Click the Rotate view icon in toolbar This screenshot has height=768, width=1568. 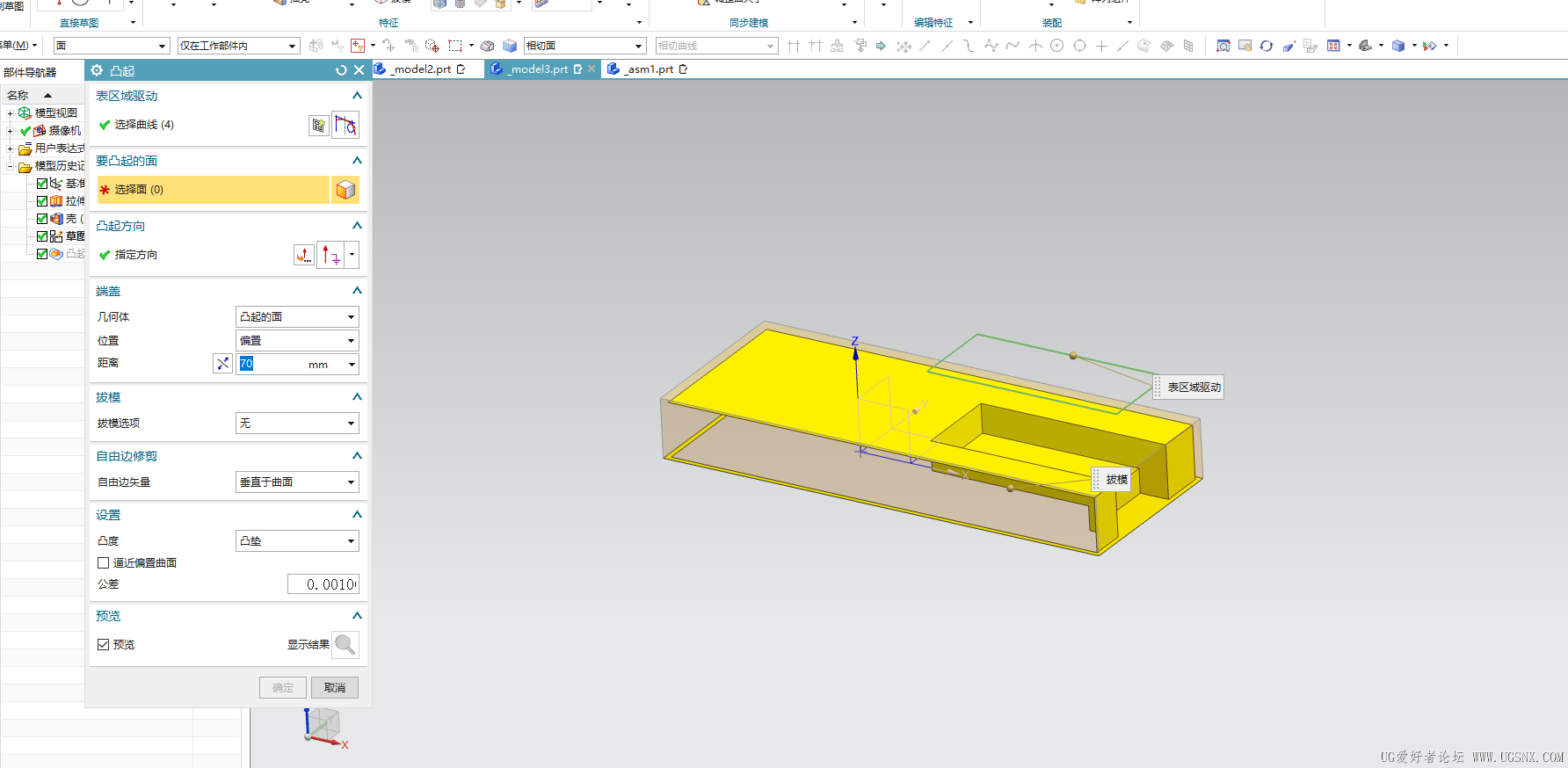(x=1267, y=46)
